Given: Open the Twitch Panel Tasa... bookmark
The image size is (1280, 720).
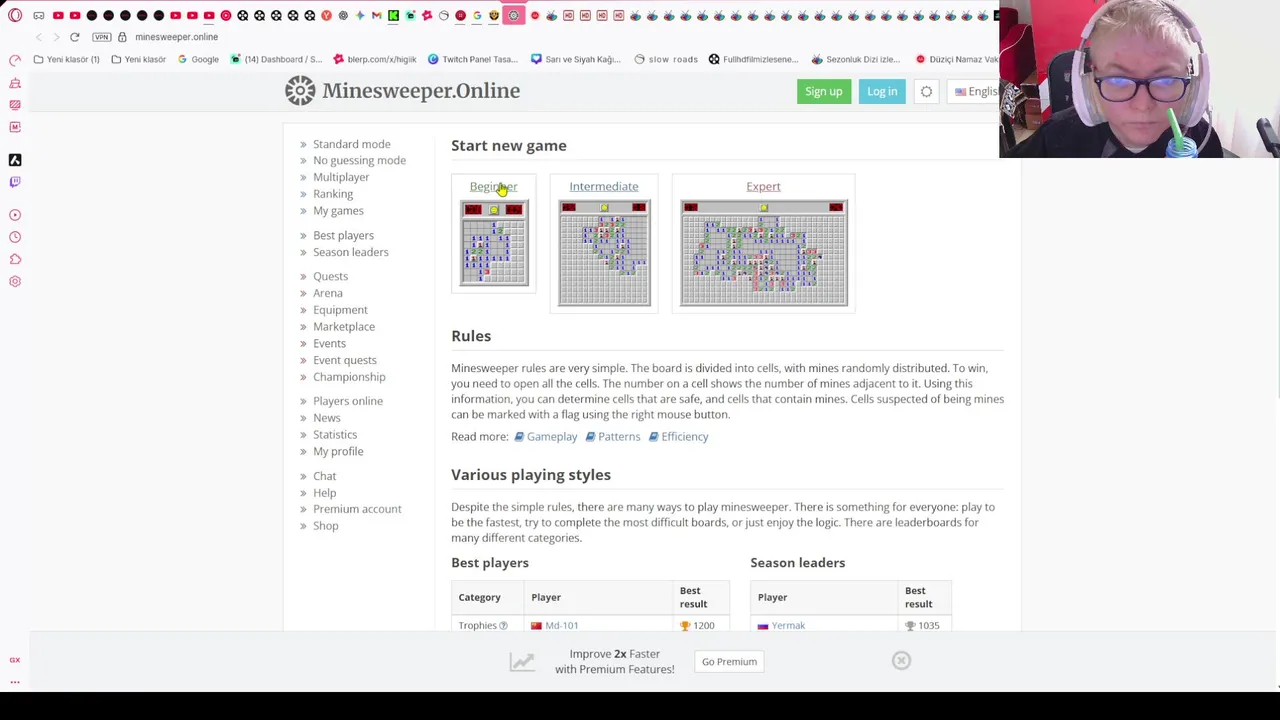Looking at the screenshot, I should coord(473,59).
